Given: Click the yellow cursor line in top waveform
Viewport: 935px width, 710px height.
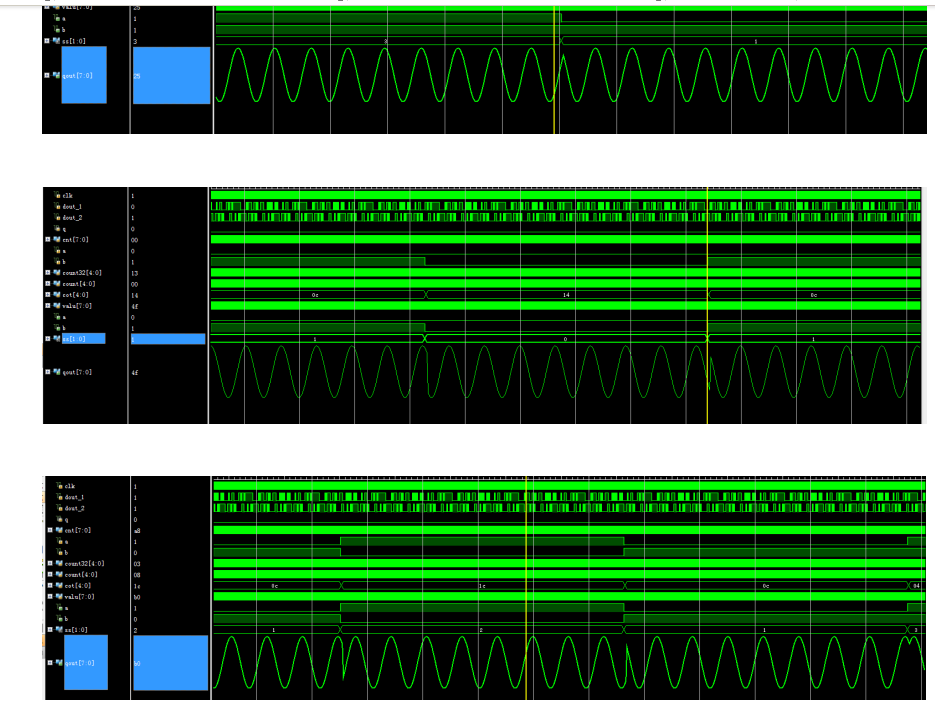Looking at the screenshot, I should click(x=553, y=70).
